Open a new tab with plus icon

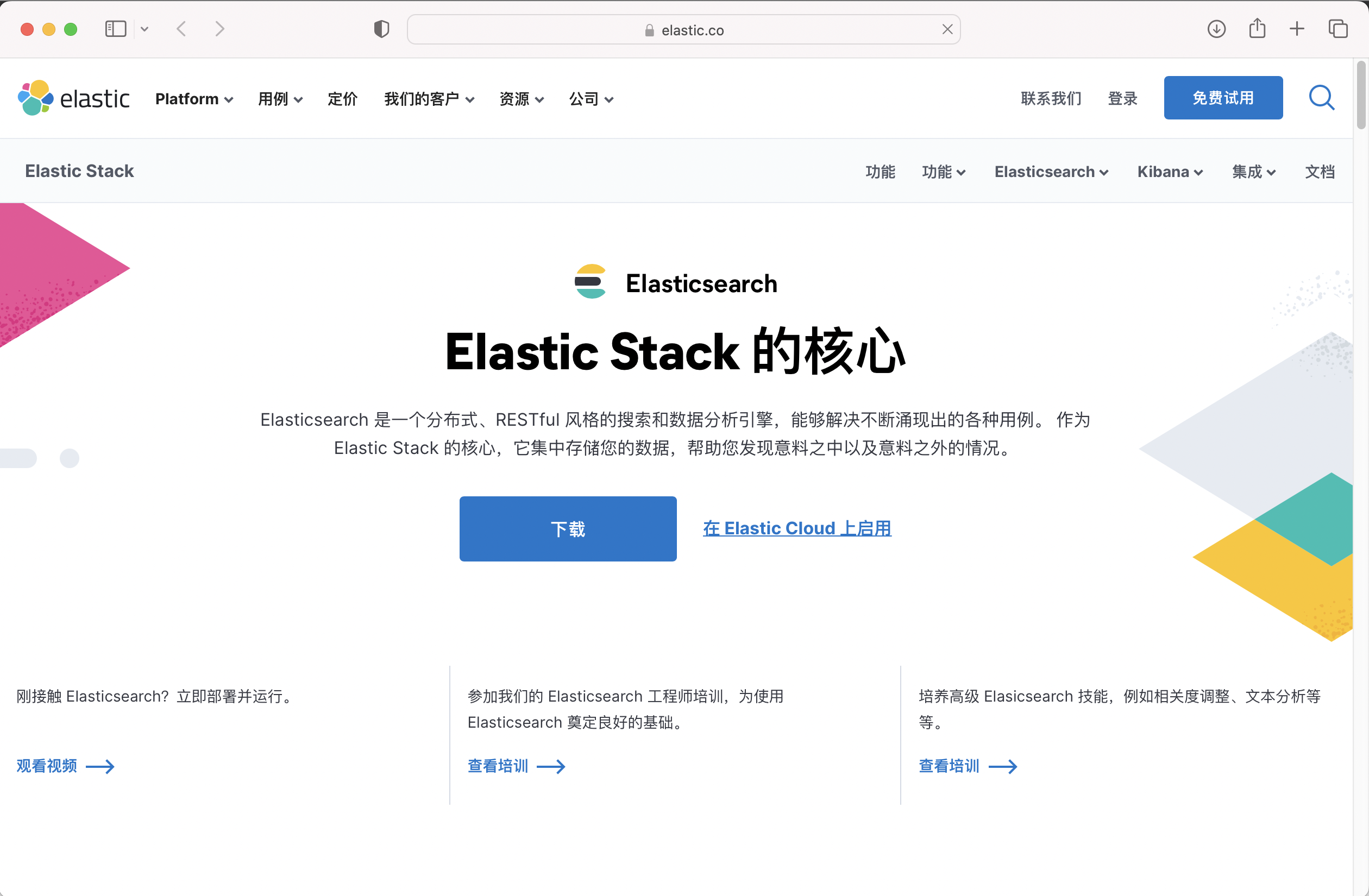[x=1297, y=29]
